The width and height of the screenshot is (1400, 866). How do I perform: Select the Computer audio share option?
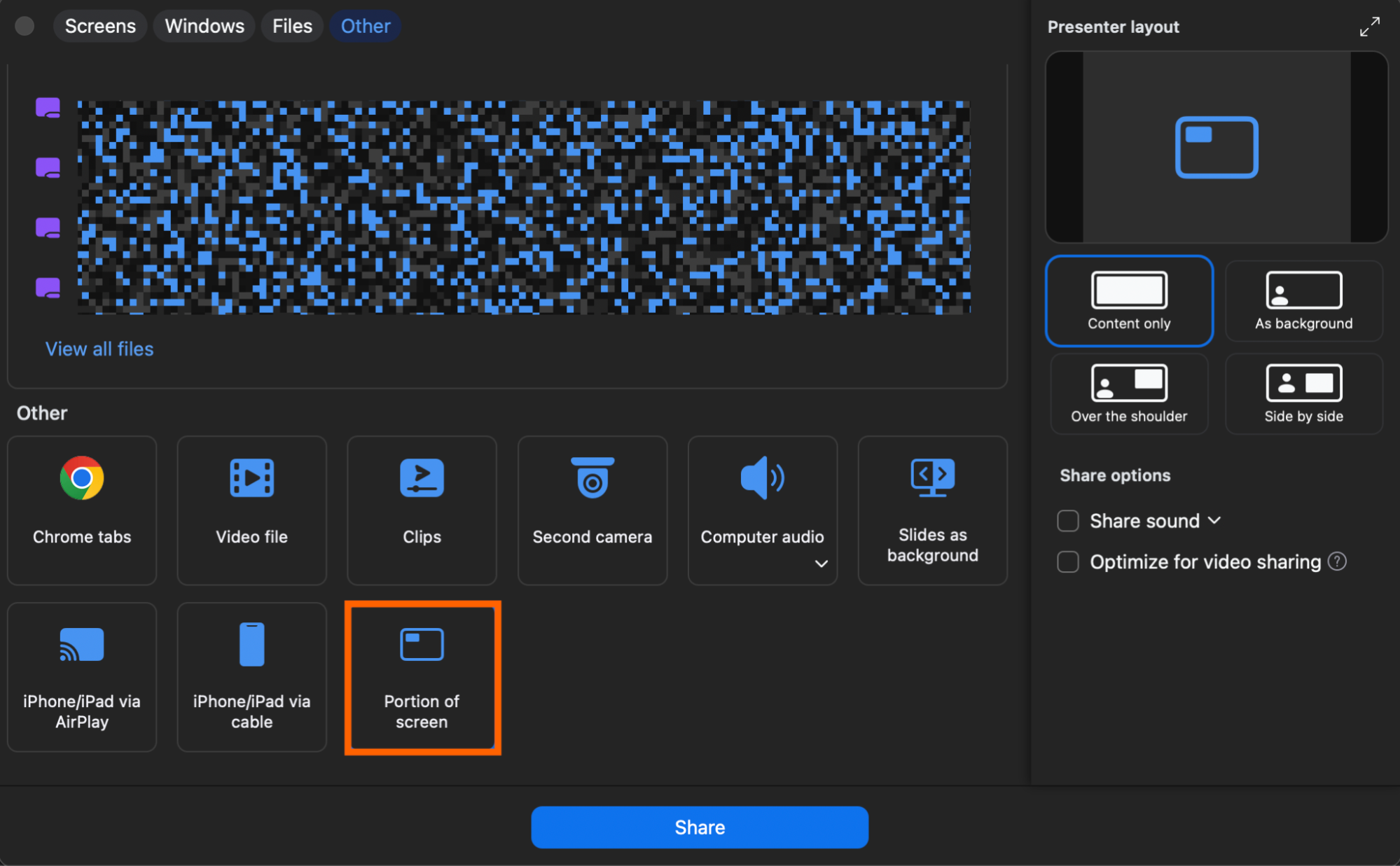pyautogui.click(x=762, y=510)
